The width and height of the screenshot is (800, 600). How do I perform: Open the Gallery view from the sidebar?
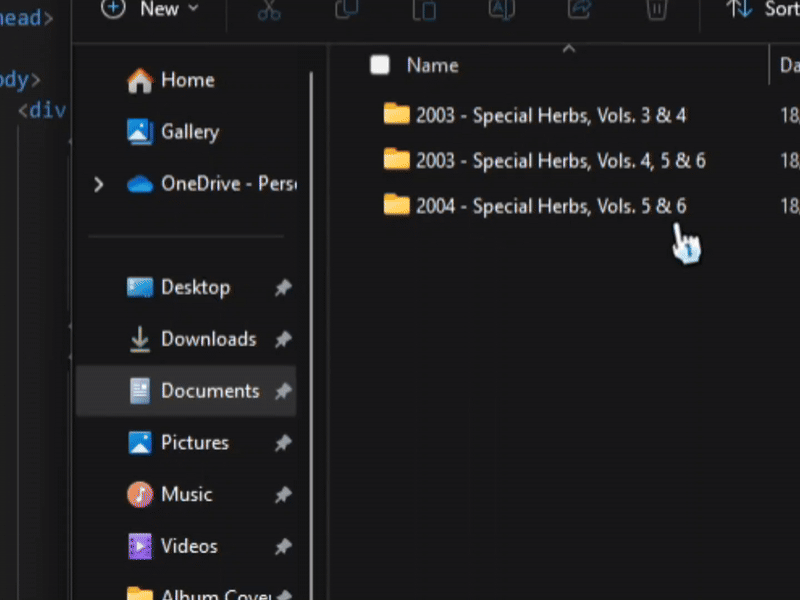(190, 132)
